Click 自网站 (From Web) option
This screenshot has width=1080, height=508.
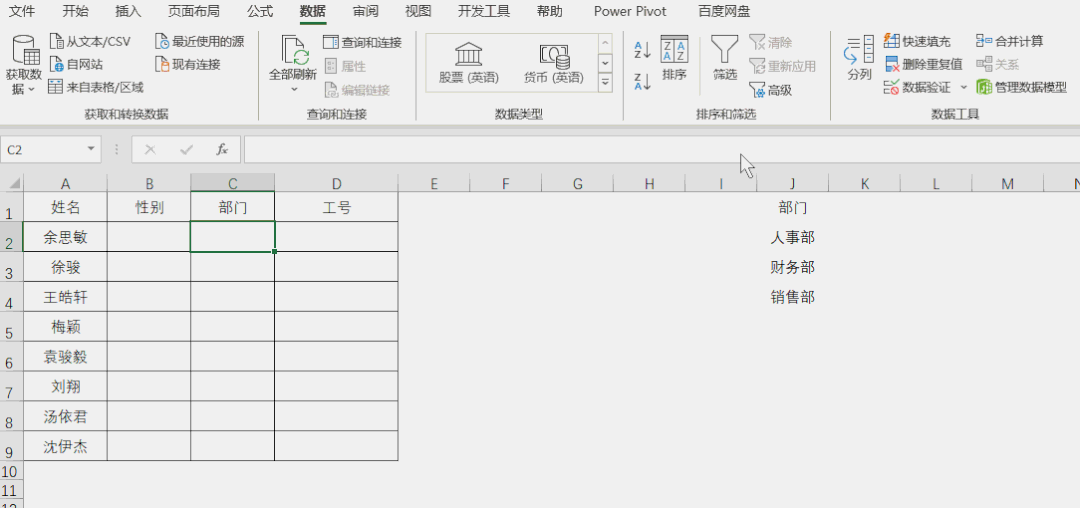pyautogui.click(x=76, y=65)
